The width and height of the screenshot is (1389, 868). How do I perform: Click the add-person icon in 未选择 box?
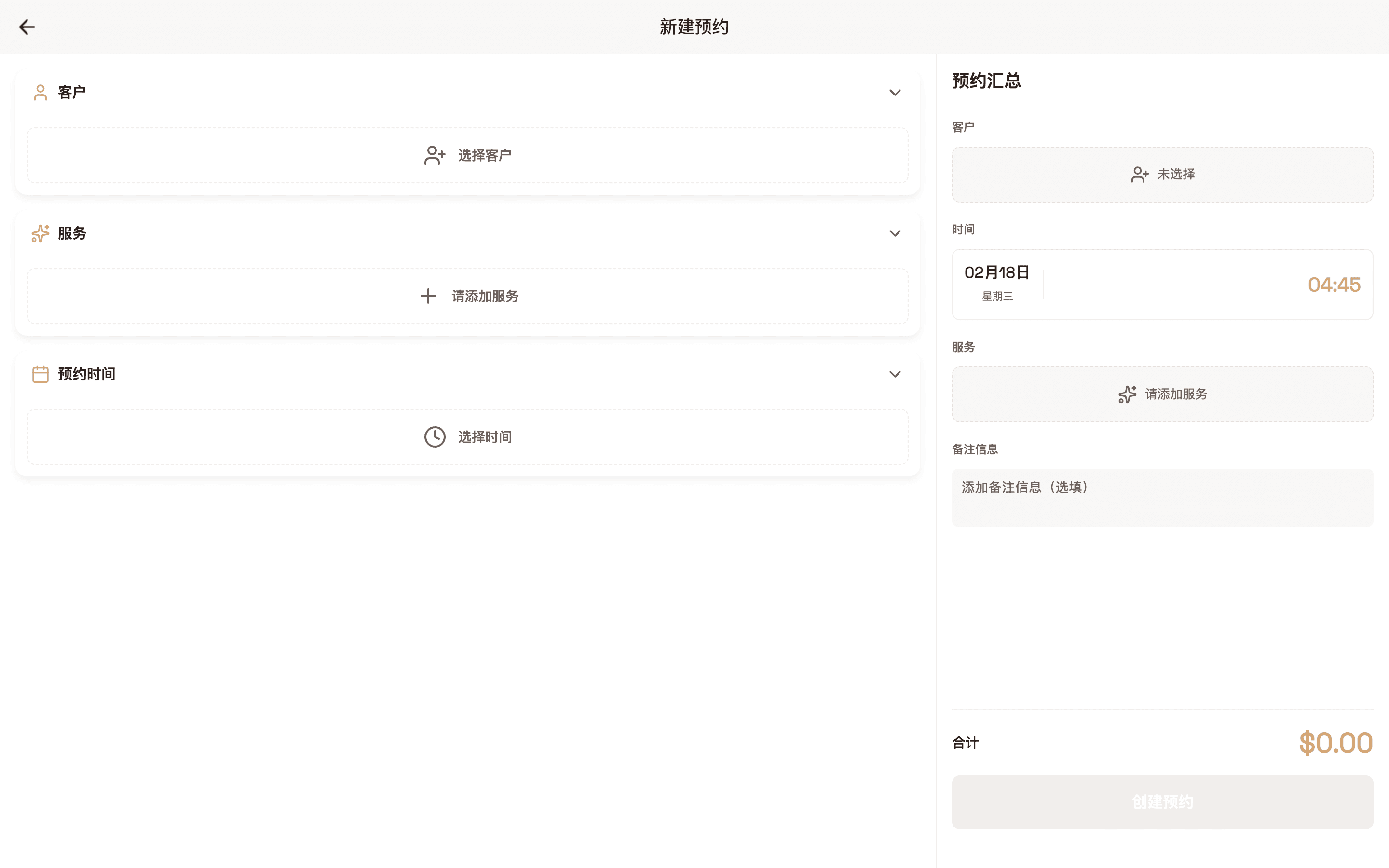coord(1139,174)
